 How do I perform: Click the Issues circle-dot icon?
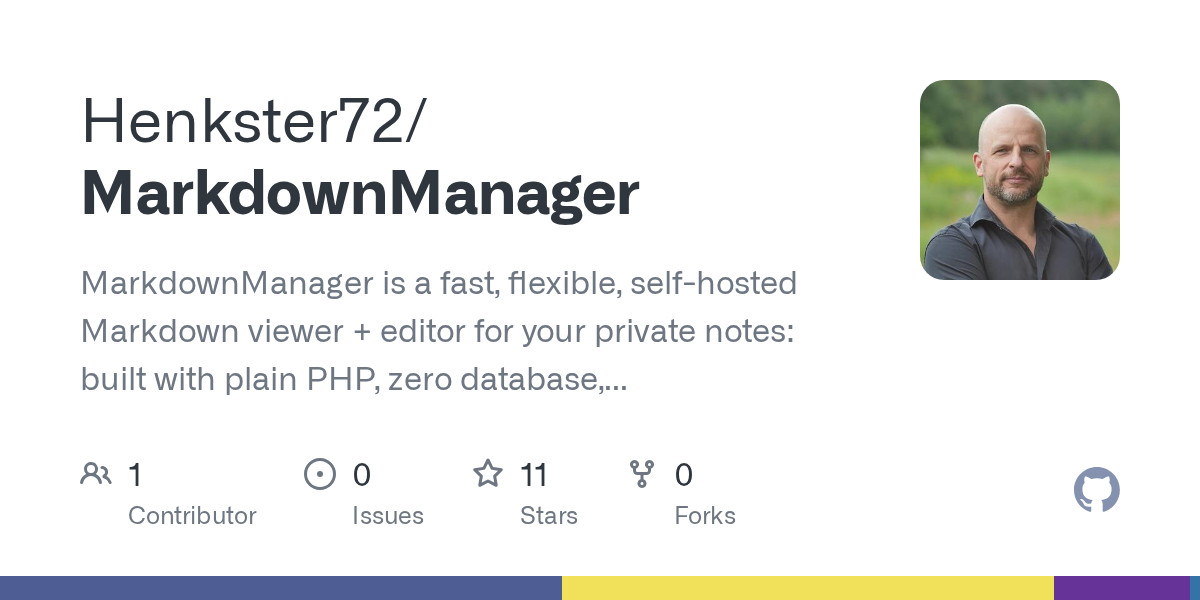click(x=320, y=474)
